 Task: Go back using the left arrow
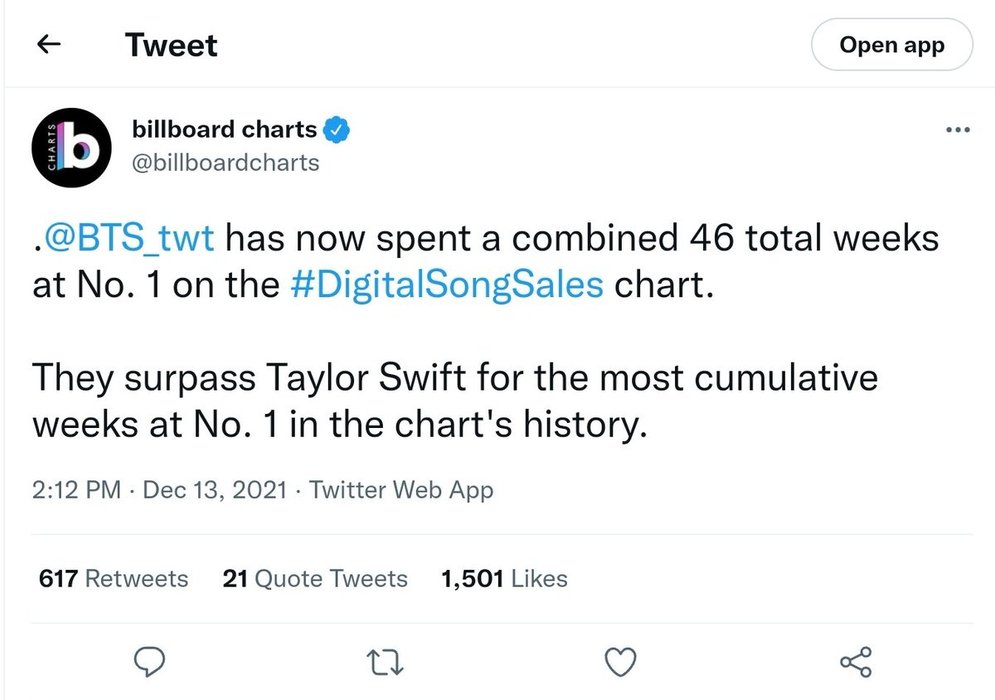[x=50, y=45]
